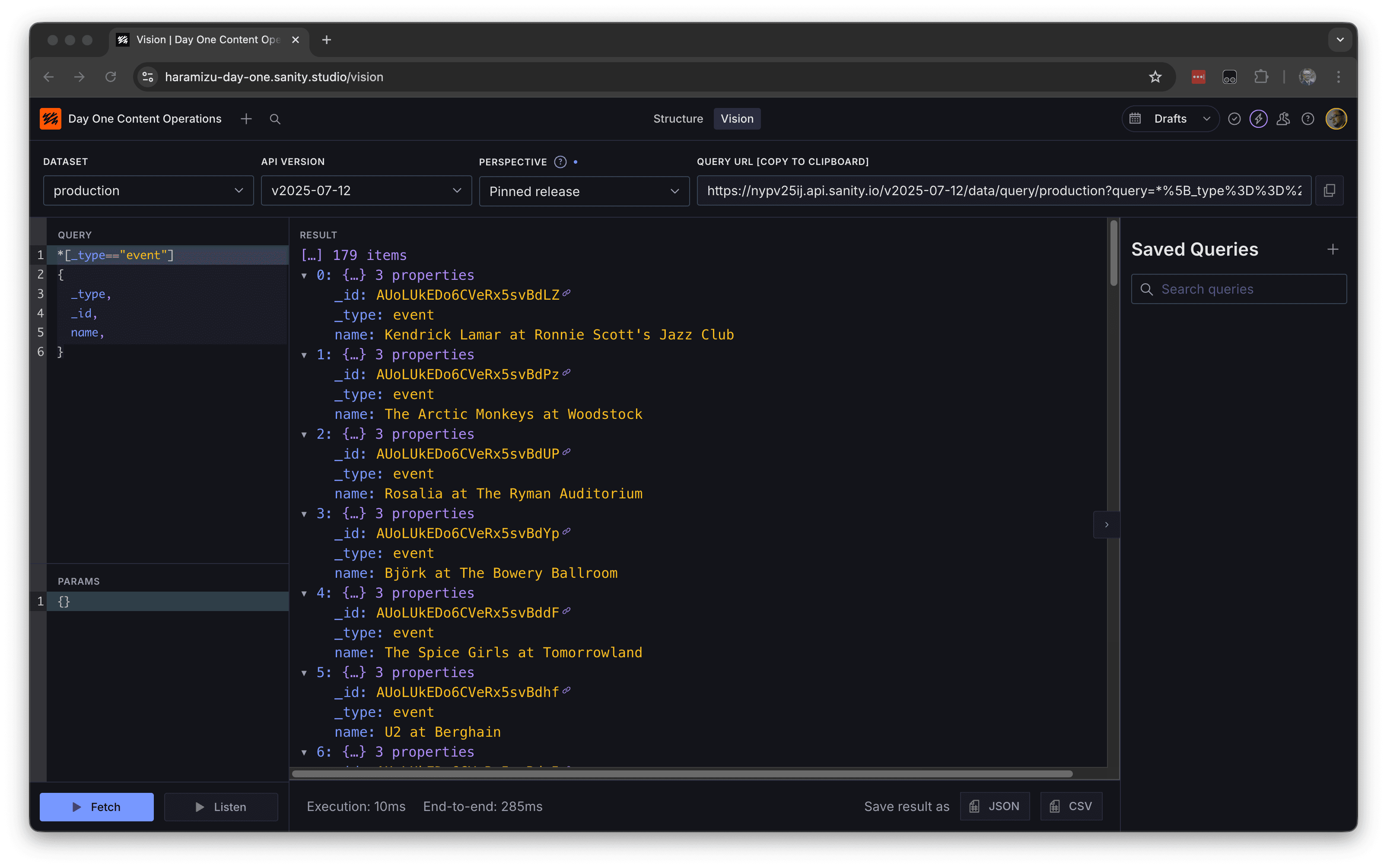The image size is (1387, 868).
Task: Save result as CSV
Action: 1071,806
